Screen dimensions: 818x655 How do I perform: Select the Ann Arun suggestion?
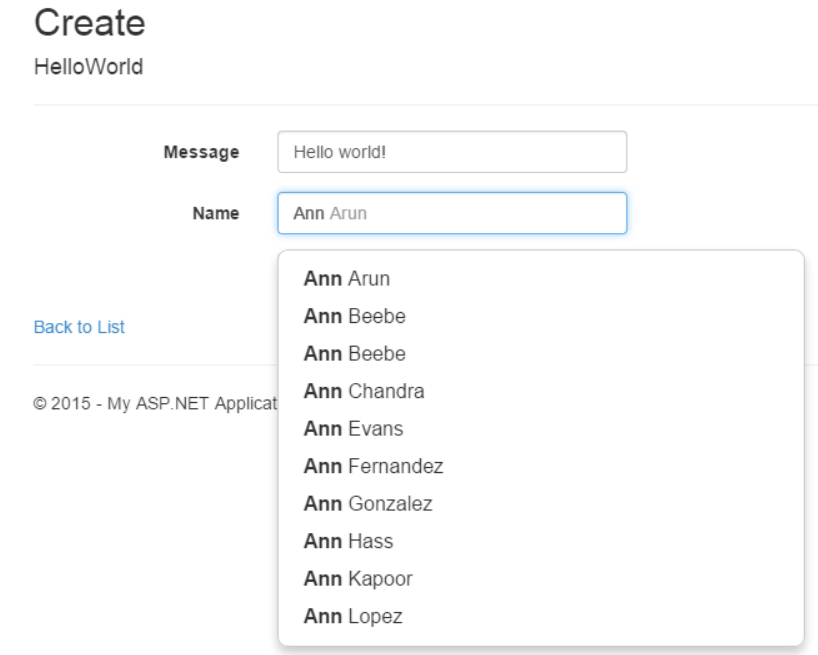click(x=347, y=279)
